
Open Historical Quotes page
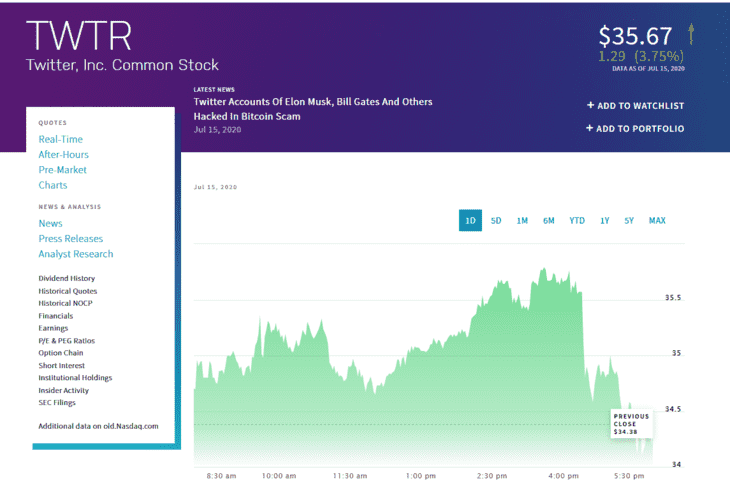pos(68,291)
